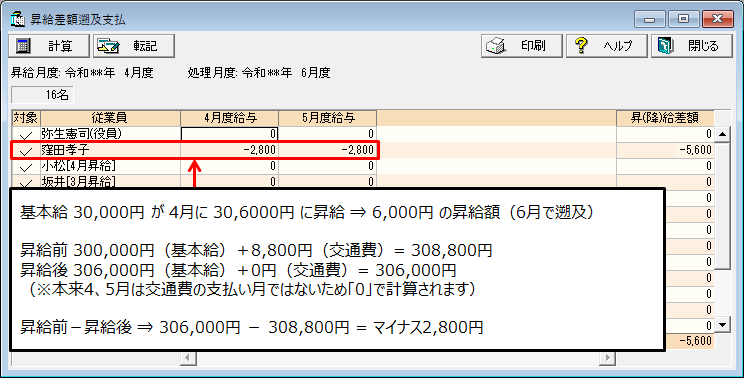This screenshot has width=744, height=378.
Task: Click horizontal scrollbar left arrow
Action: pyautogui.click(x=188, y=358)
